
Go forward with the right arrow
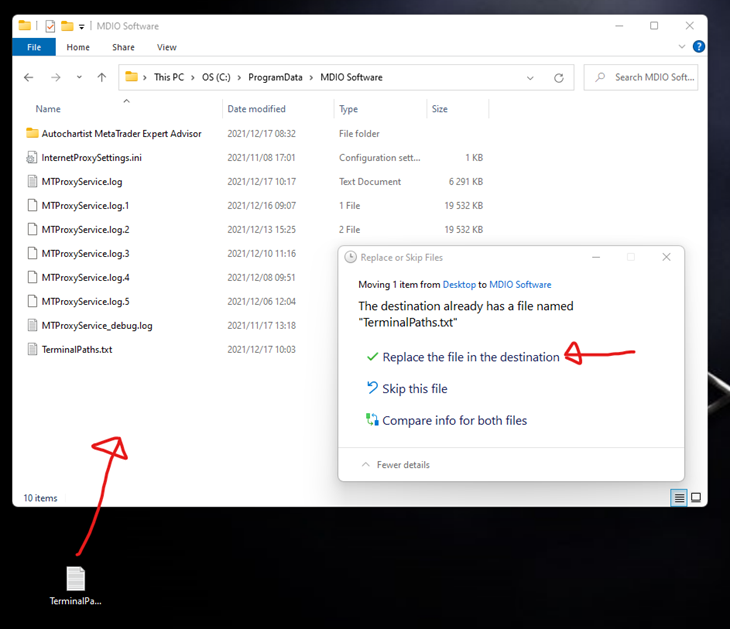click(x=55, y=77)
